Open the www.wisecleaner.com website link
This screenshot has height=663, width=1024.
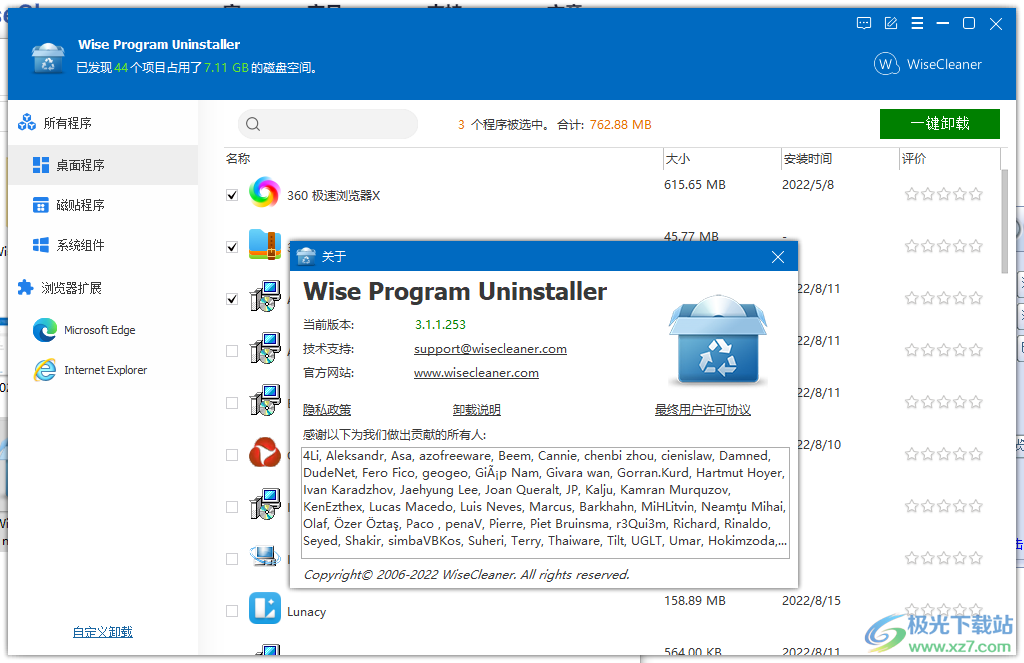[x=475, y=373]
